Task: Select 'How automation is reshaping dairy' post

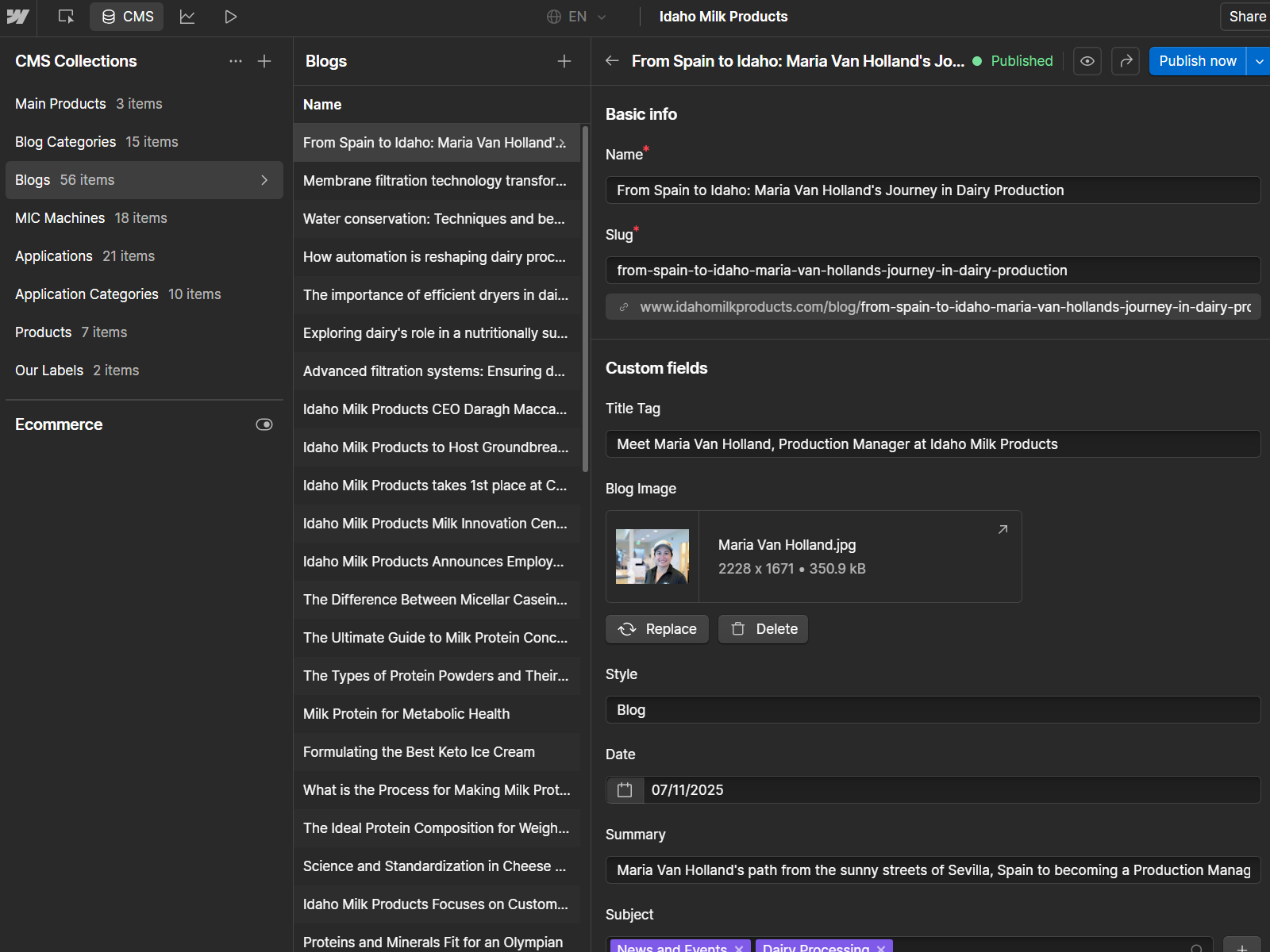Action: [x=437, y=257]
